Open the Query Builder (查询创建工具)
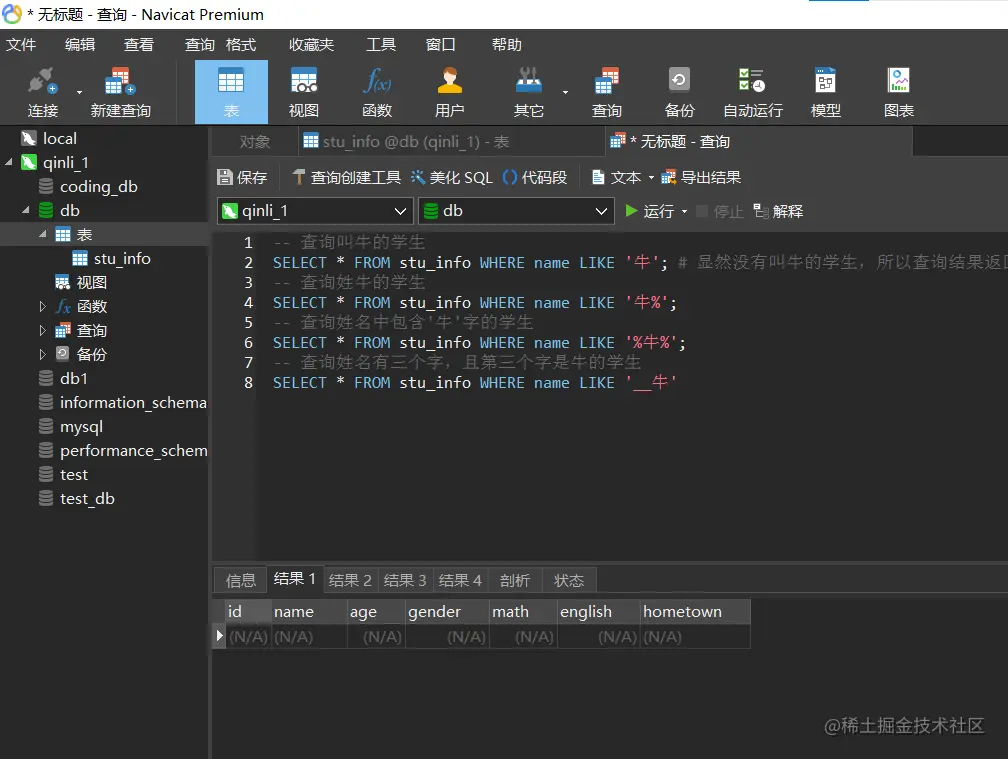Image resolution: width=1008 pixels, height=759 pixels. pos(346,177)
